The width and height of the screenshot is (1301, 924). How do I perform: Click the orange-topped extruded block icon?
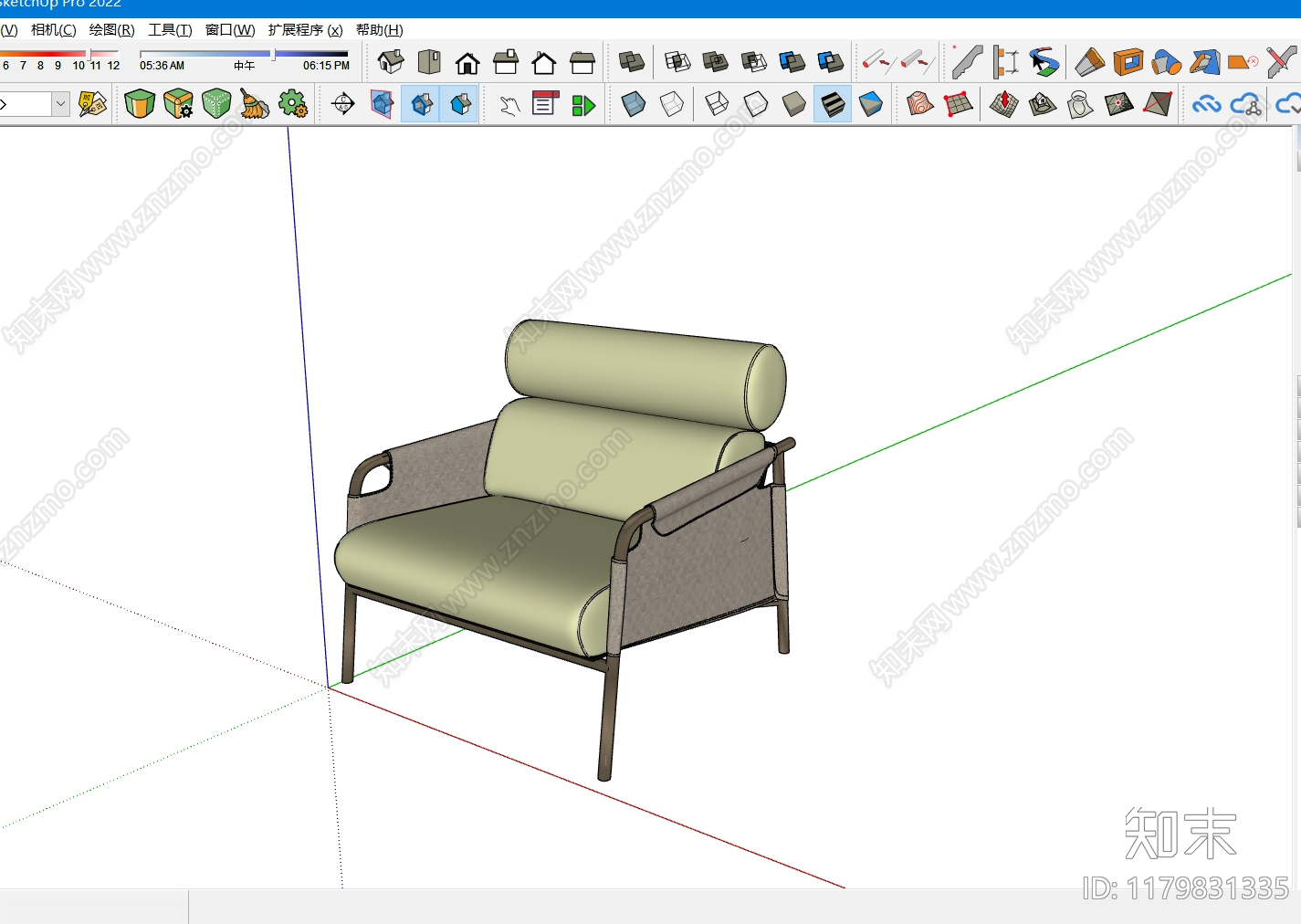(1090, 62)
